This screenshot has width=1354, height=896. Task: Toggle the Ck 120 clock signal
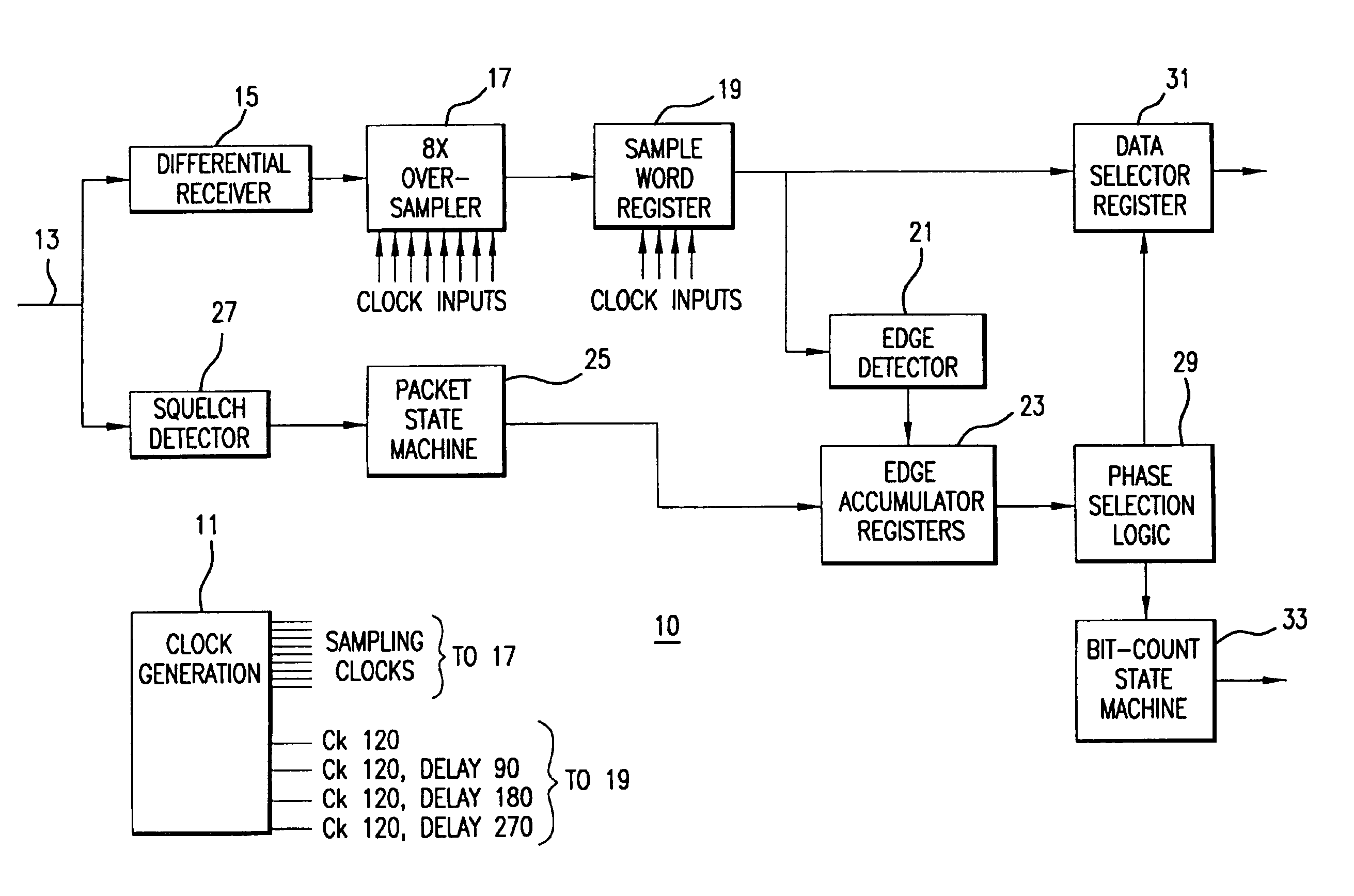243,755
